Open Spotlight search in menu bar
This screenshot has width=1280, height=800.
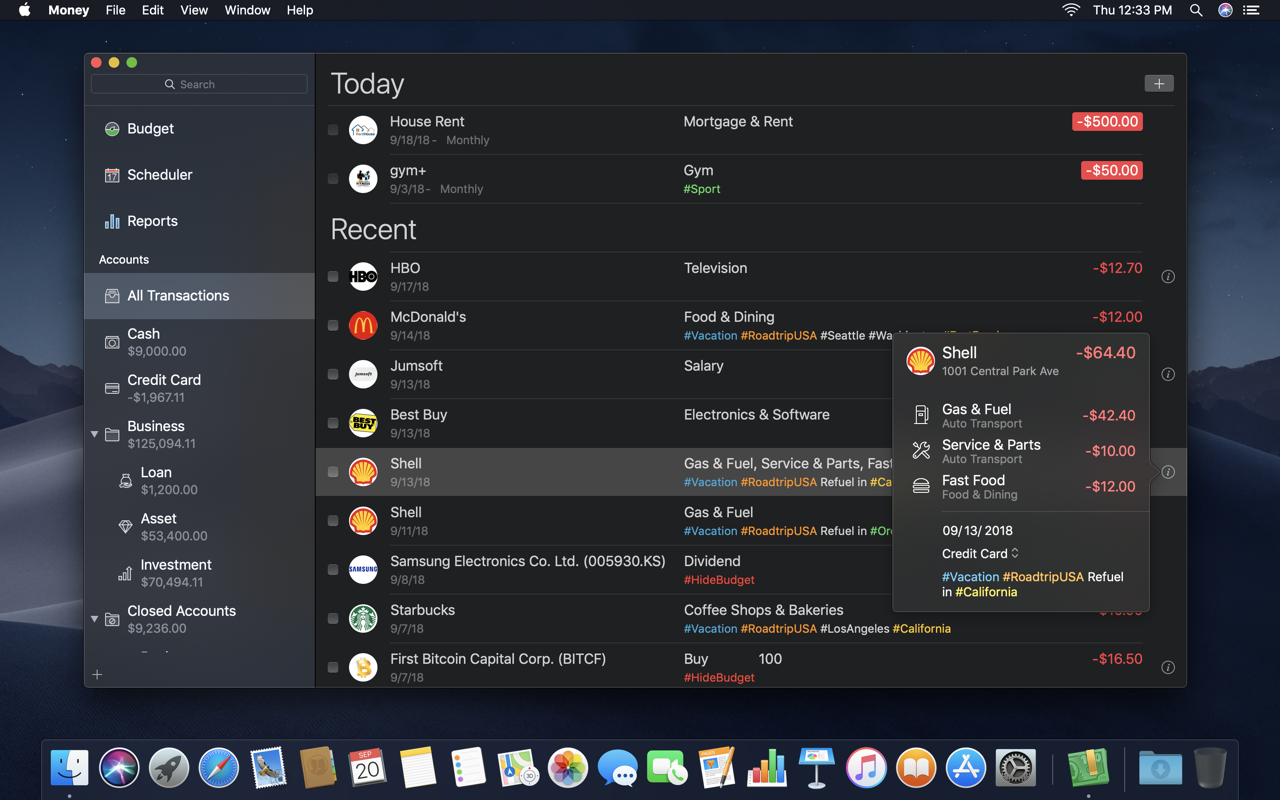[1196, 10]
